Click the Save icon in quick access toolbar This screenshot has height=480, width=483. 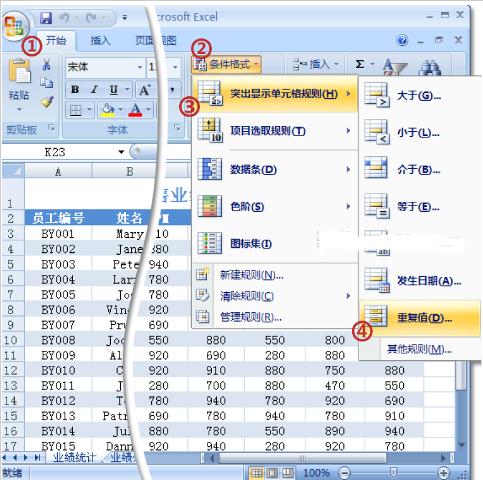46,17
